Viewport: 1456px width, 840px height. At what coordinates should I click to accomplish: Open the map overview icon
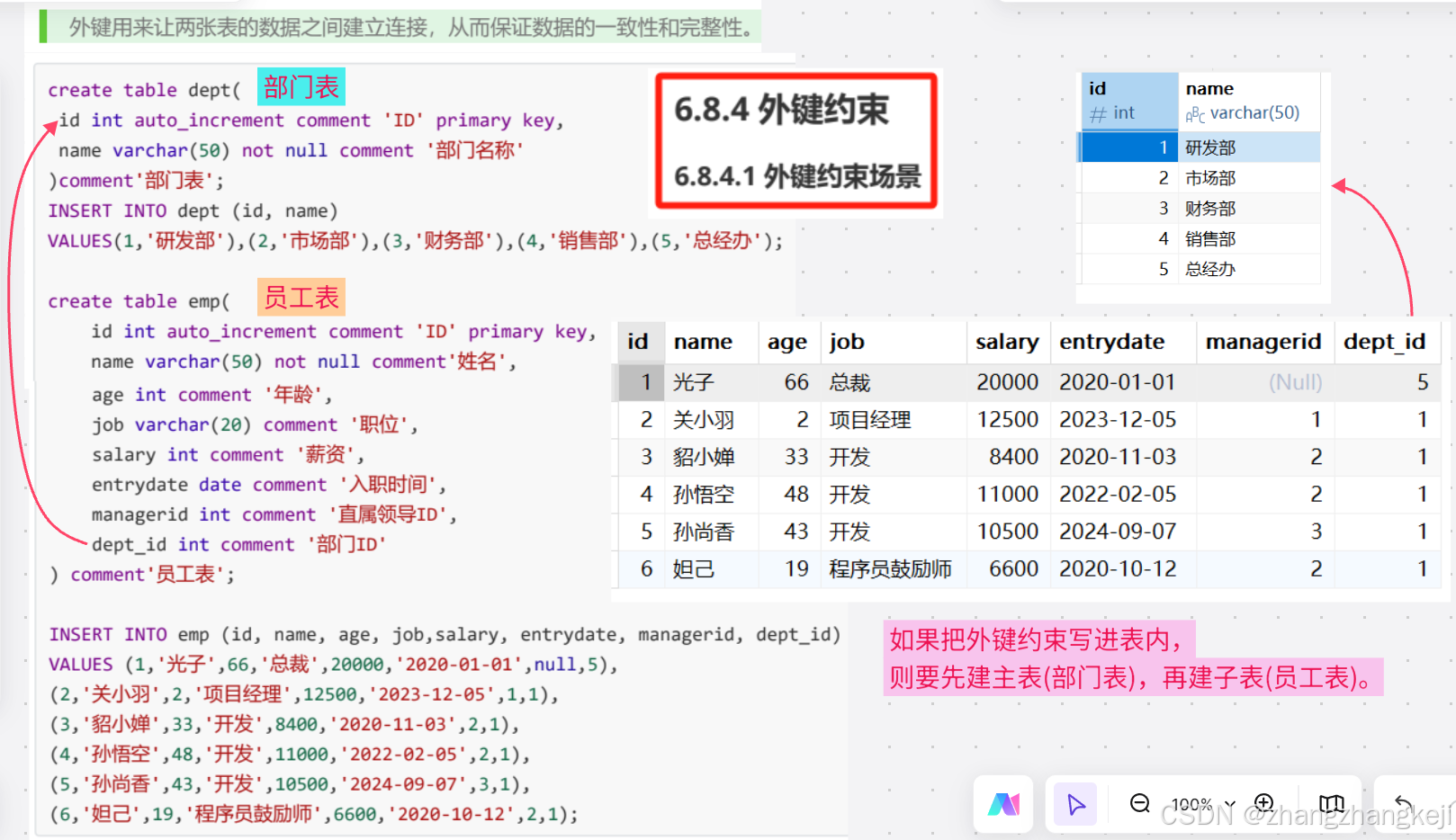tap(1332, 804)
